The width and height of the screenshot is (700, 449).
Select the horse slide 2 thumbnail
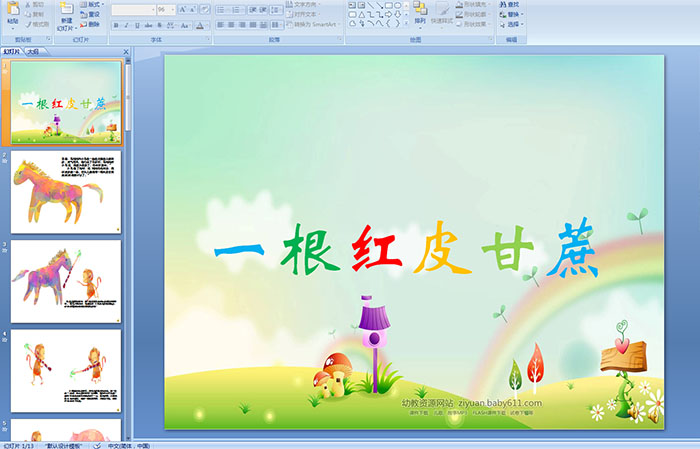click(x=66, y=193)
